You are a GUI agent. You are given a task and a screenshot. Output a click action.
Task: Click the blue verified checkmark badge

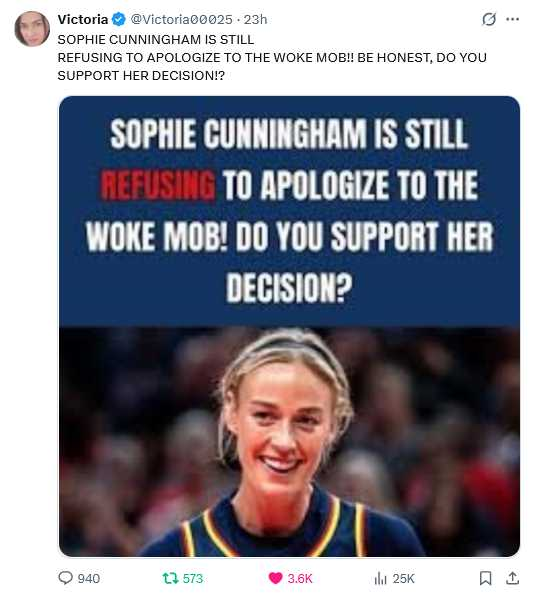coord(119,19)
